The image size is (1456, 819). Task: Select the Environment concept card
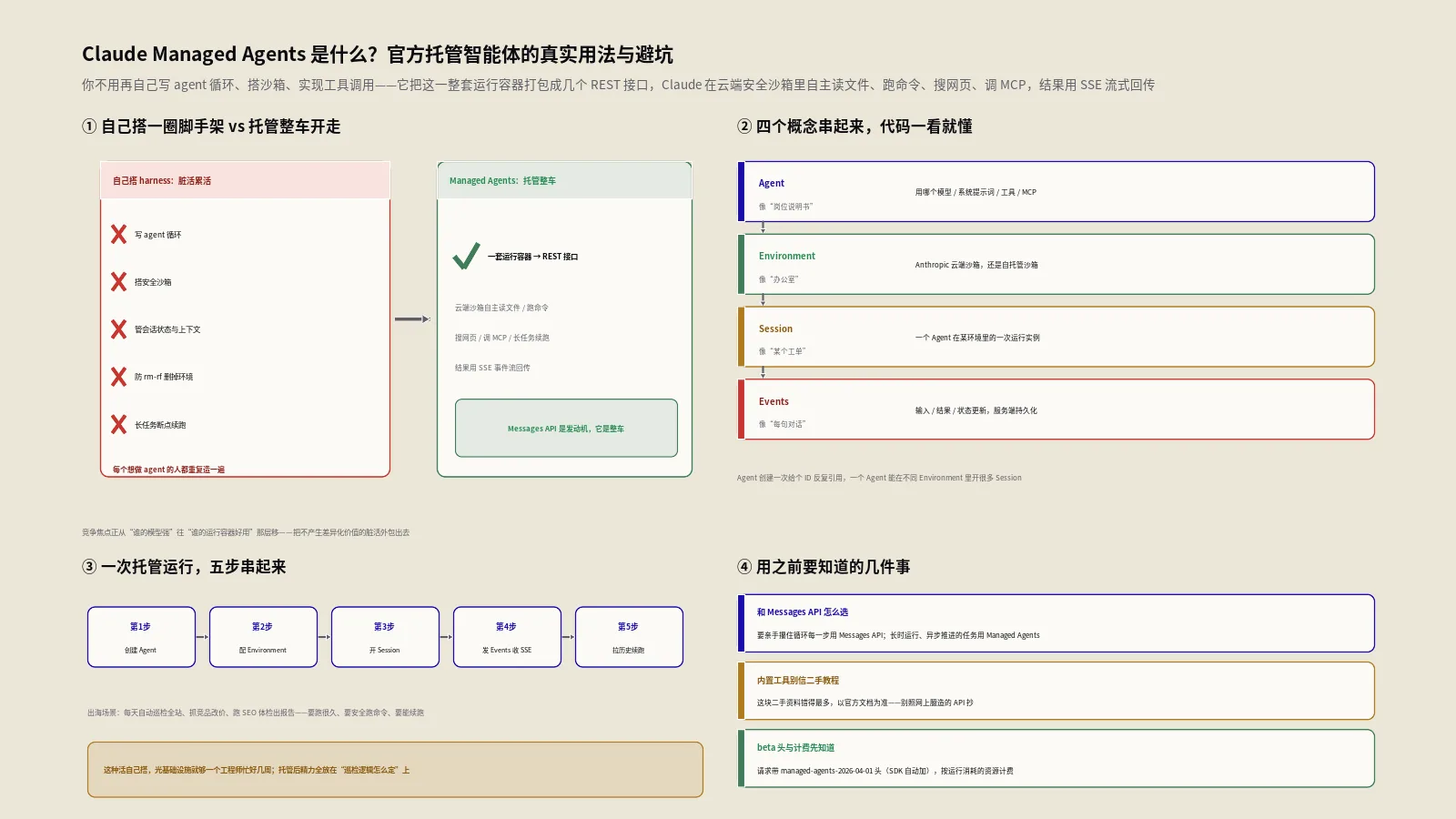1056,265
